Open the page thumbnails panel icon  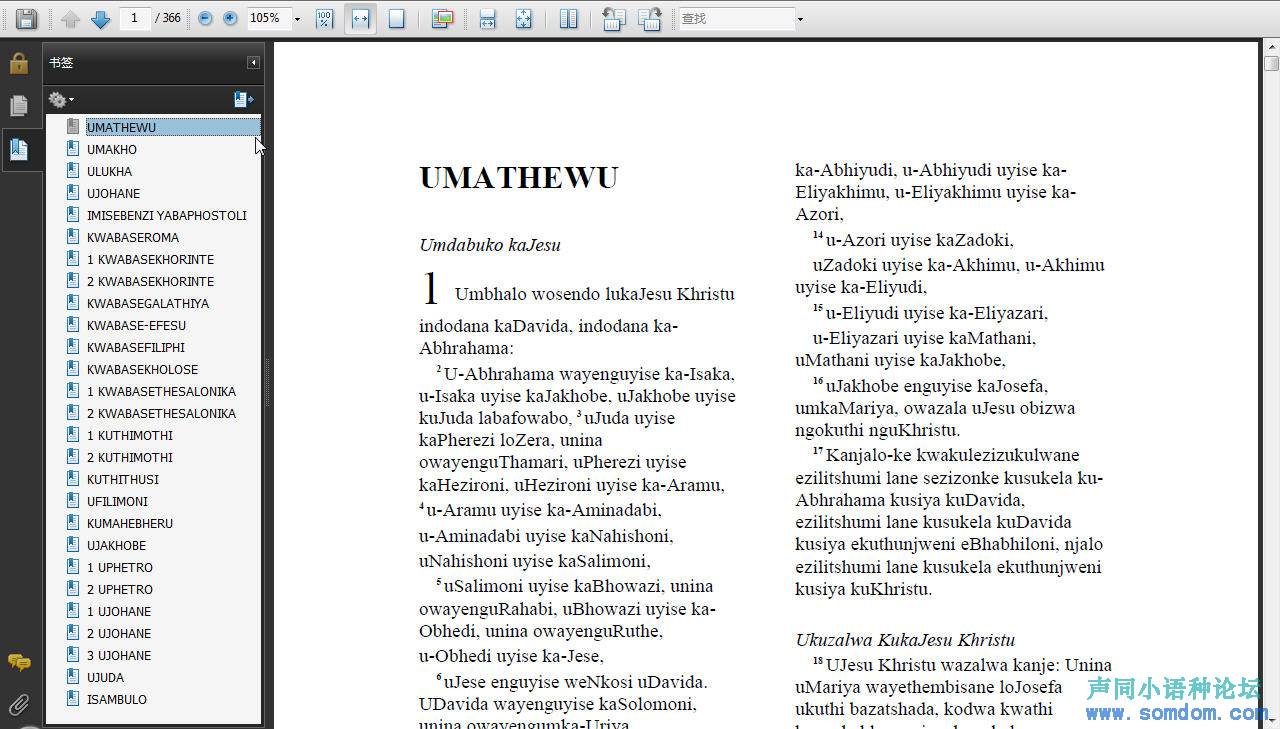click(x=19, y=106)
